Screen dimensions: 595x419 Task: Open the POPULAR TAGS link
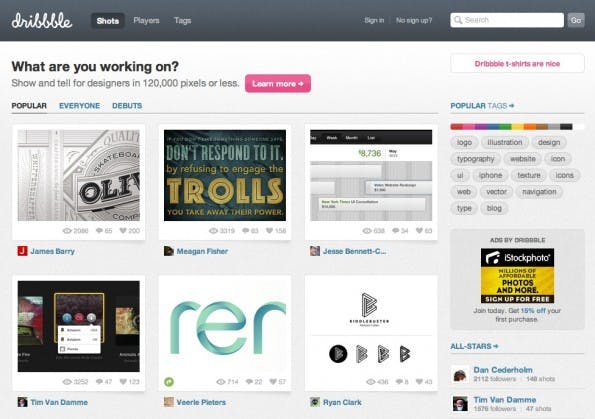point(482,106)
